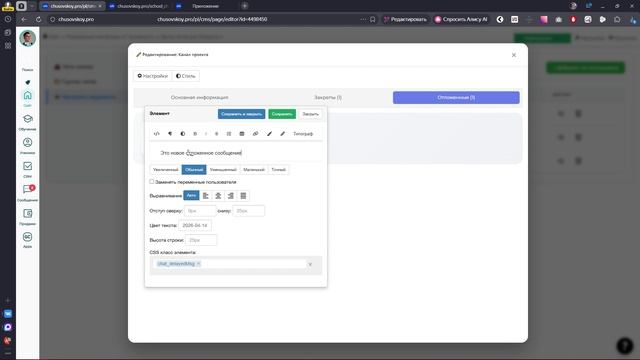
Task: Align text center icon
Action: (218, 196)
